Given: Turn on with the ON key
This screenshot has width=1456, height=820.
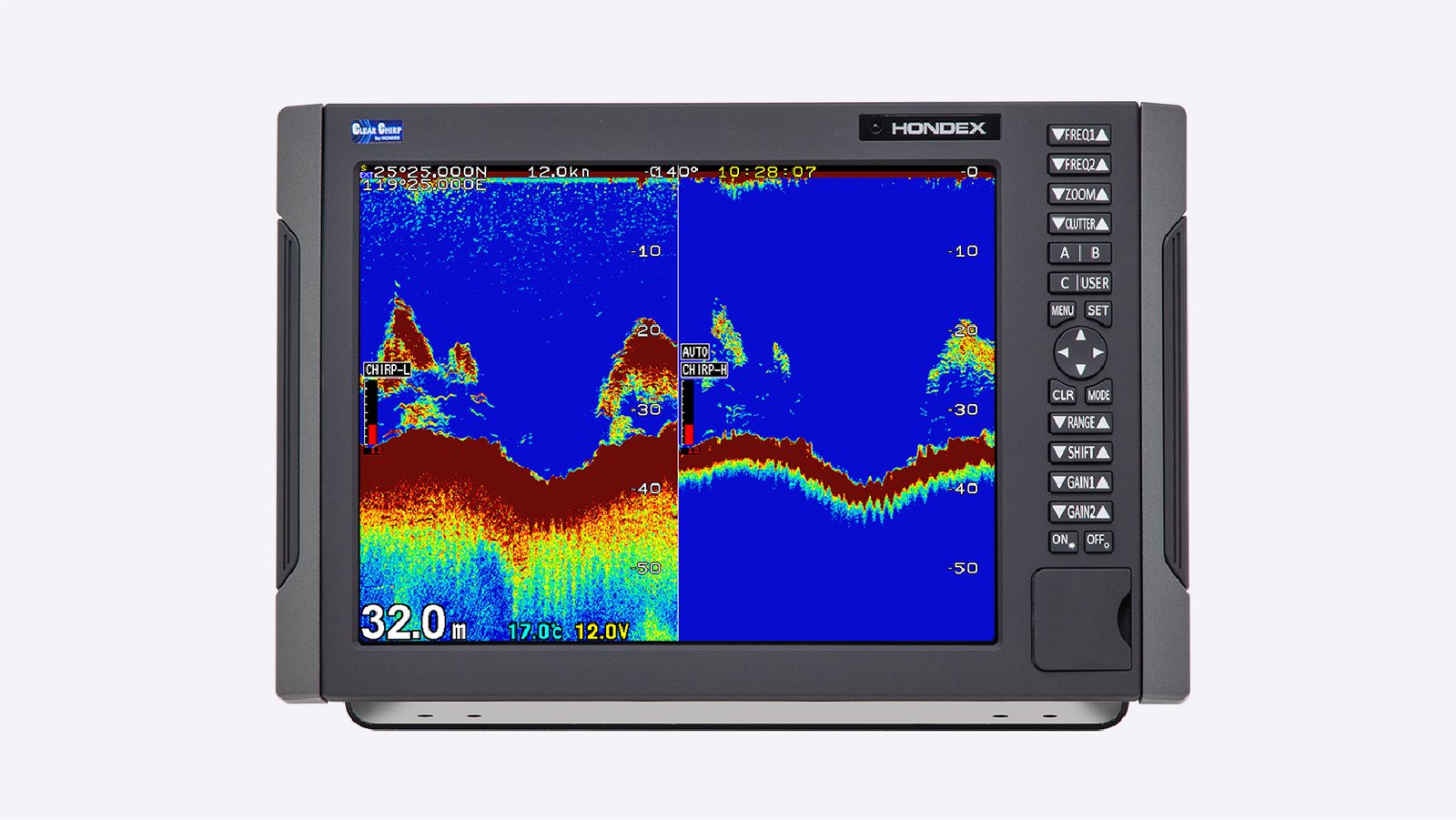Looking at the screenshot, I should click(1063, 541).
